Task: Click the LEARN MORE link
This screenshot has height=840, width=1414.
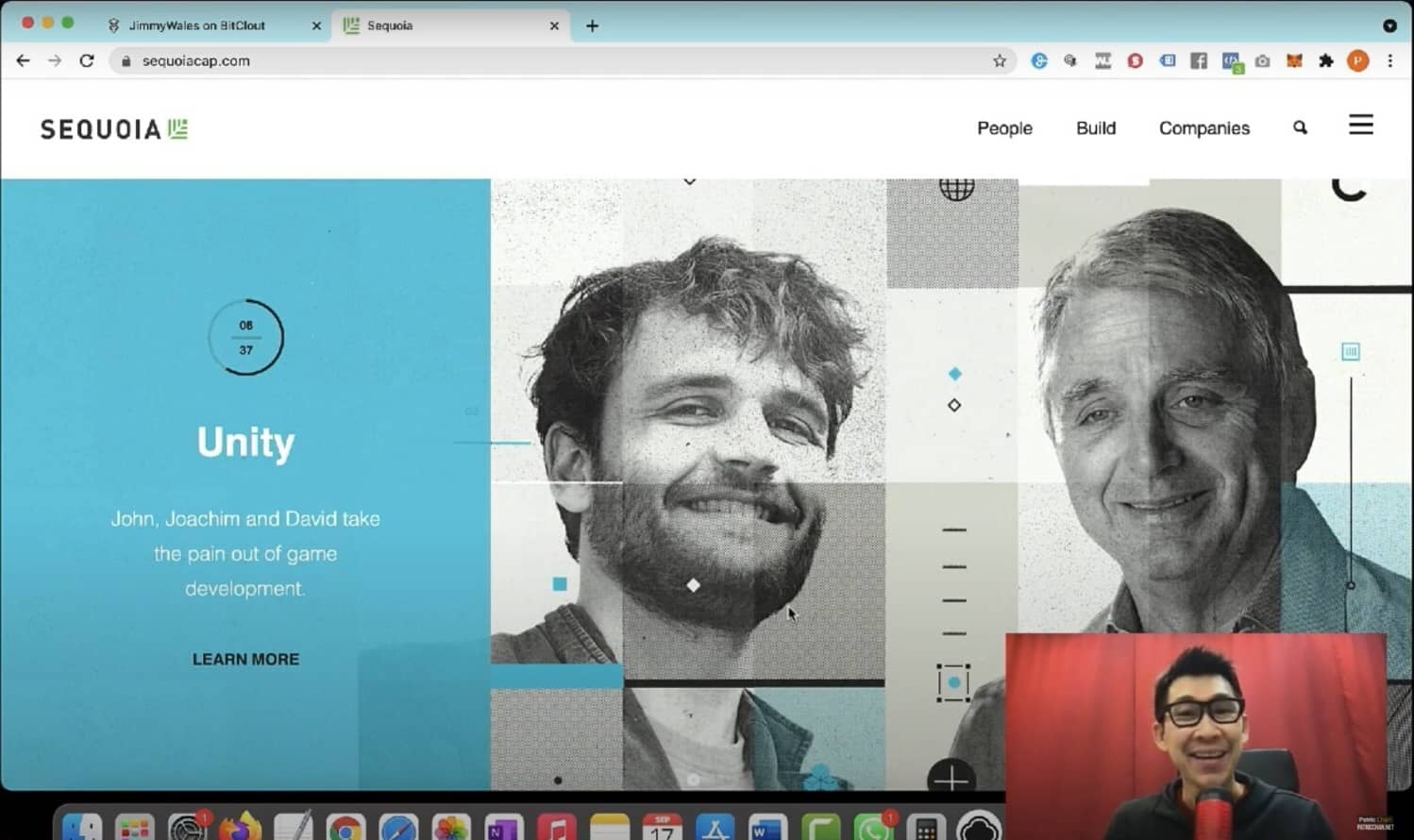Action: tap(245, 659)
